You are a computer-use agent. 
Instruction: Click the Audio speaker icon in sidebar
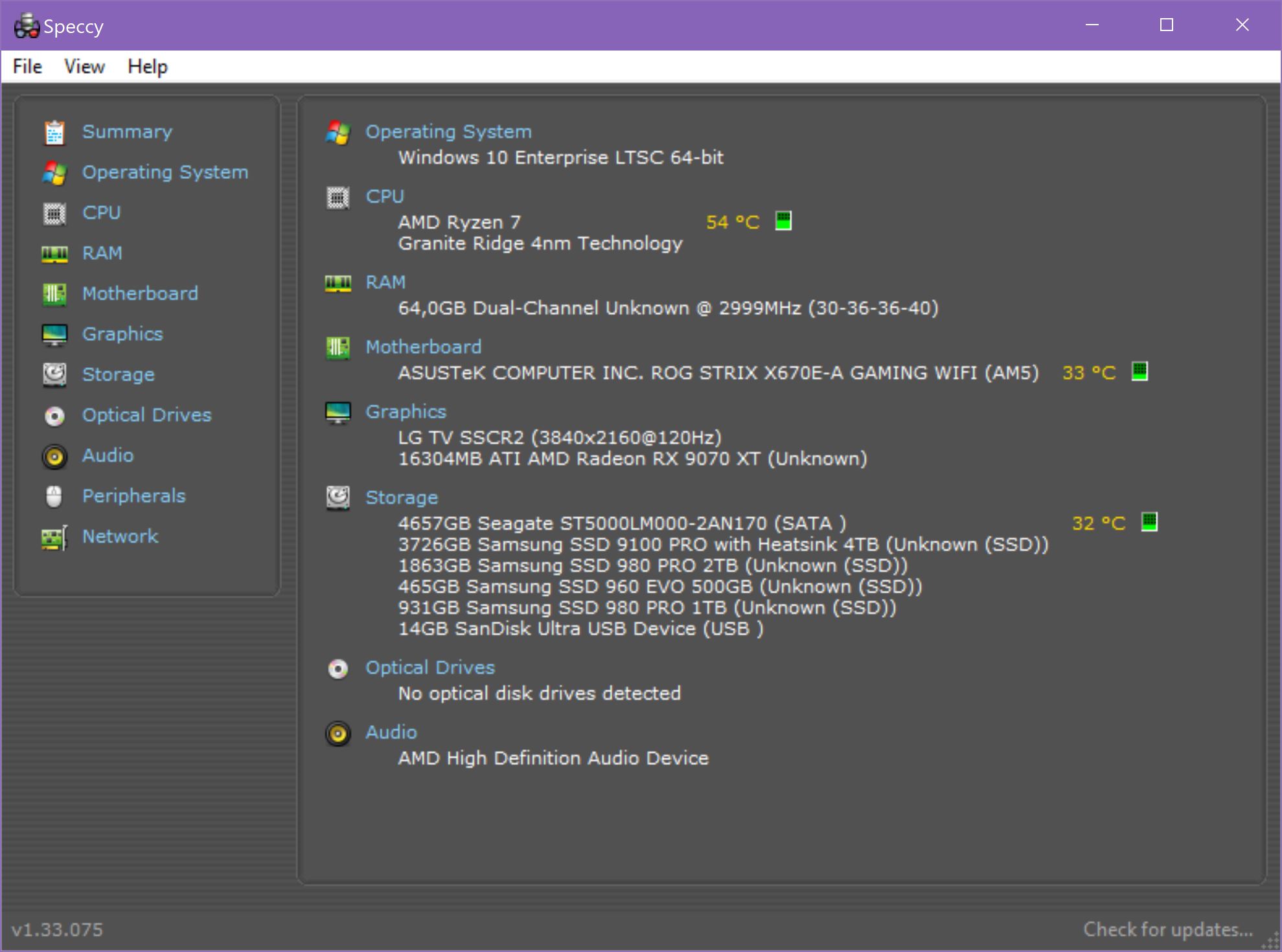click(54, 457)
